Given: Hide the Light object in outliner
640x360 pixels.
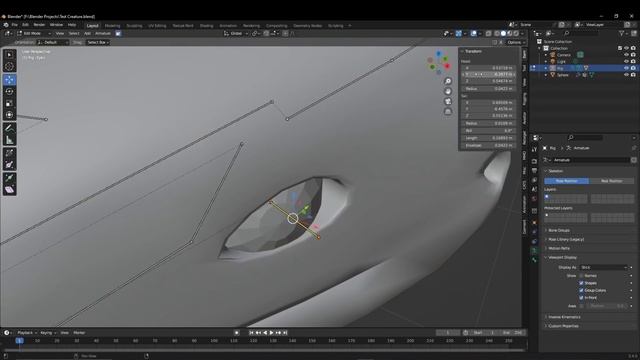Looking at the screenshot, I should click(x=626, y=61).
